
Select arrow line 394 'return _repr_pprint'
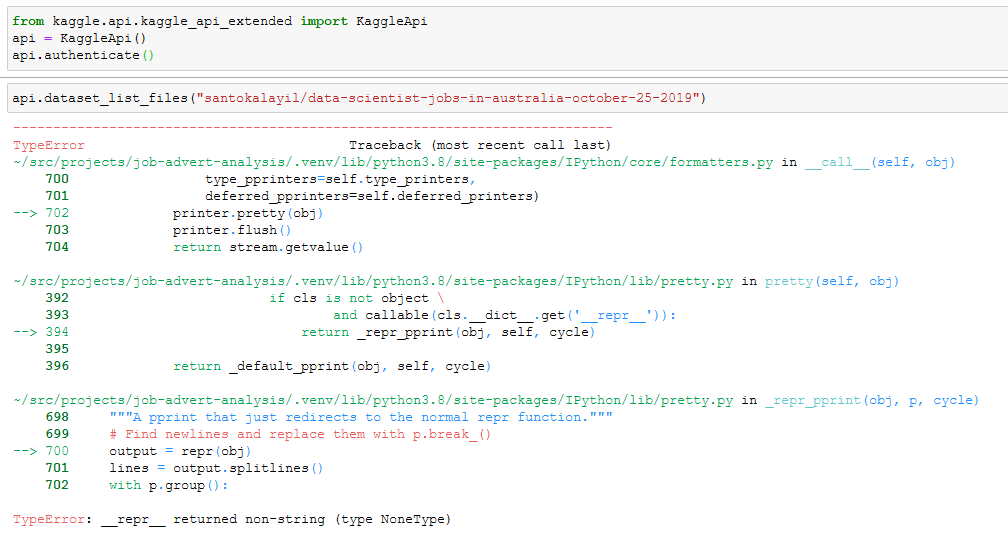click(x=447, y=332)
